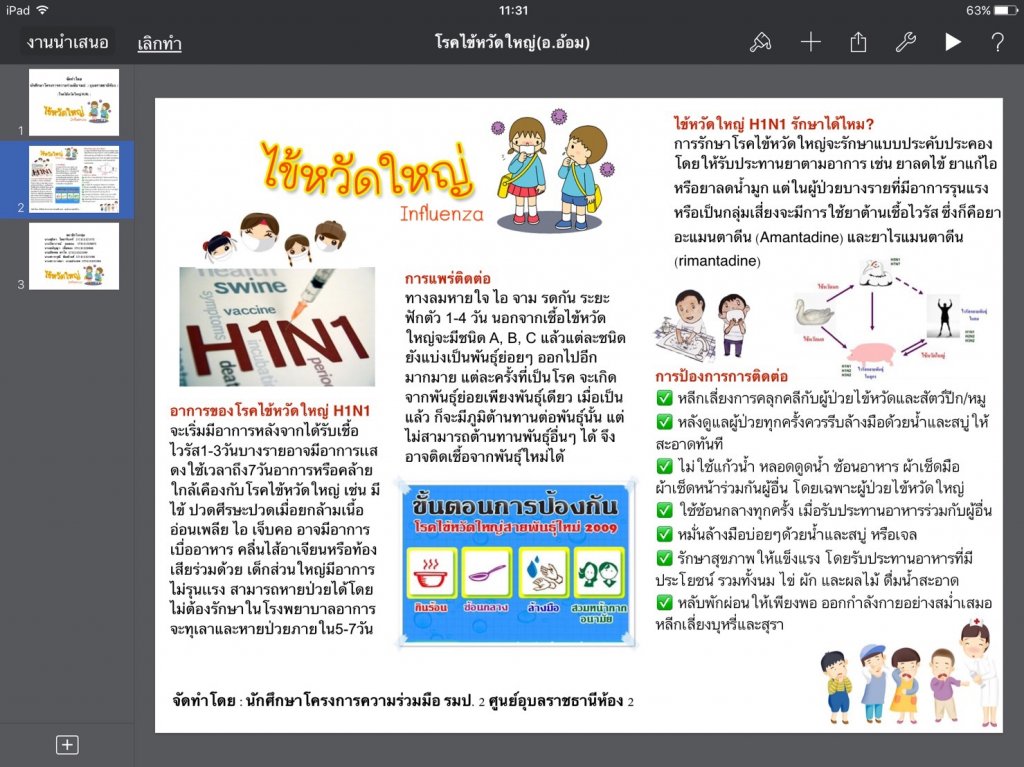Screen dimensions: 1024x767
Task: Select the จัดทำโดย footer text
Action: click(403, 701)
